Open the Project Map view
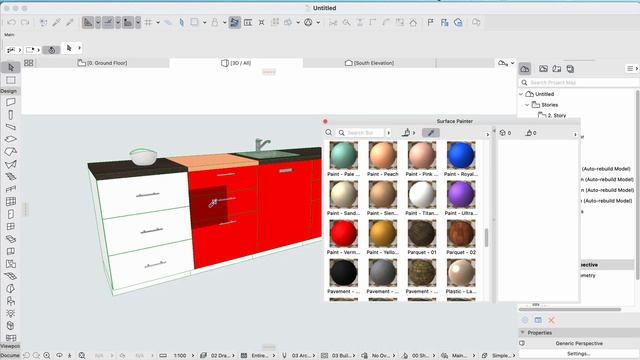Image resolution: width=640 pixels, height=360 pixels. 525,69
